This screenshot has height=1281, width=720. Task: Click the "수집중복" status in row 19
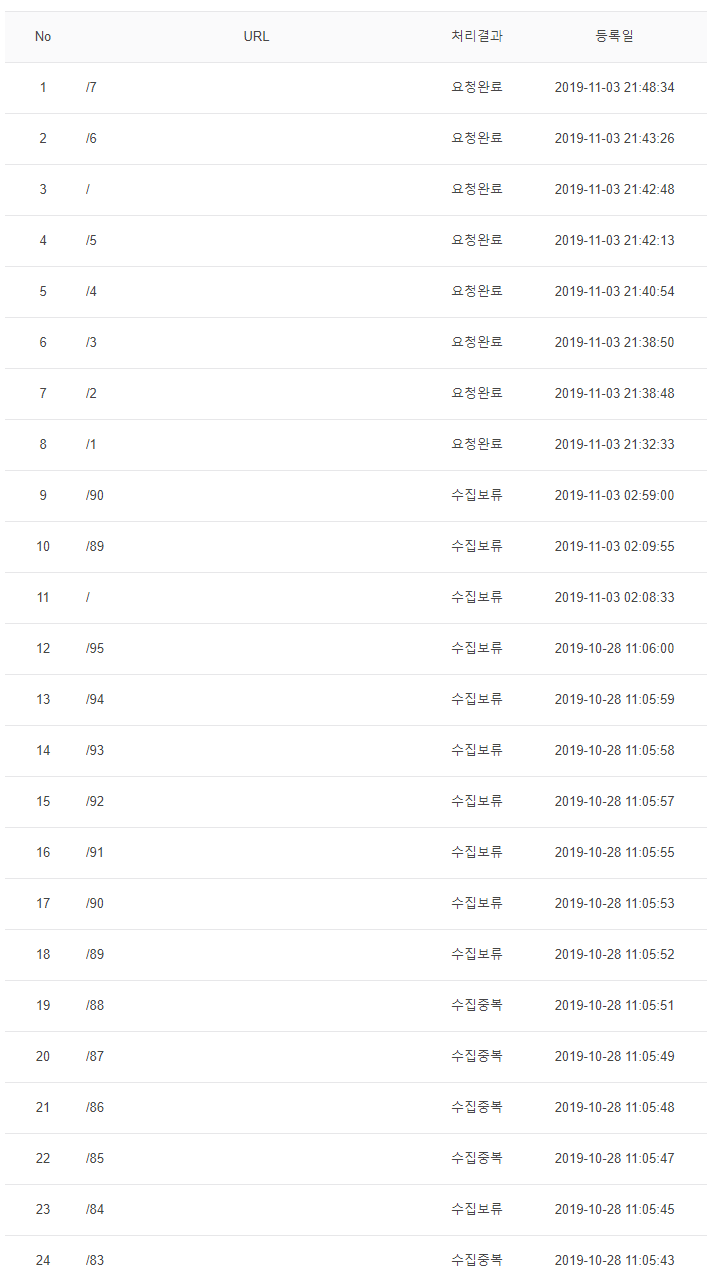[x=477, y=1005]
